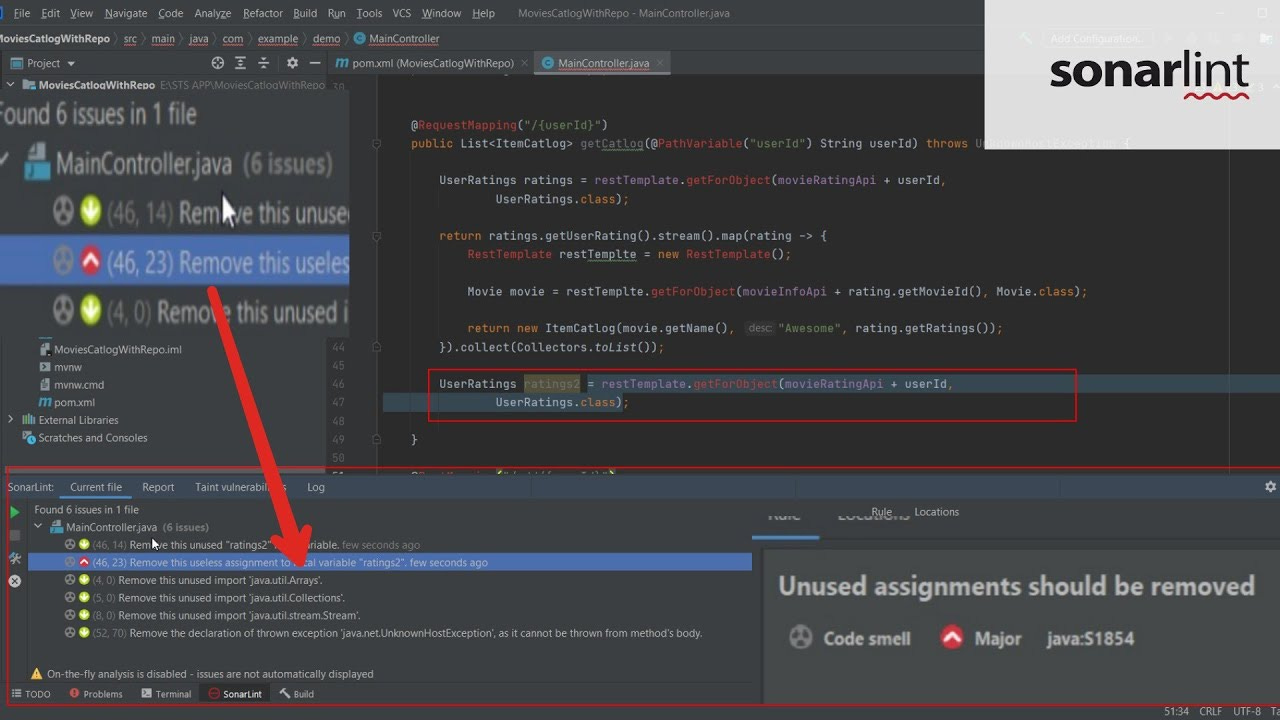Open Project view options gear
This screenshot has width=1280, height=720.
tap(292, 63)
